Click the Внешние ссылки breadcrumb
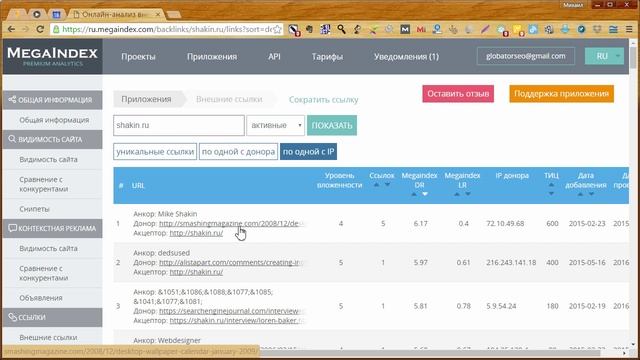Image resolution: width=640 pixels, height=360 pixels. [x=229, y=99]
